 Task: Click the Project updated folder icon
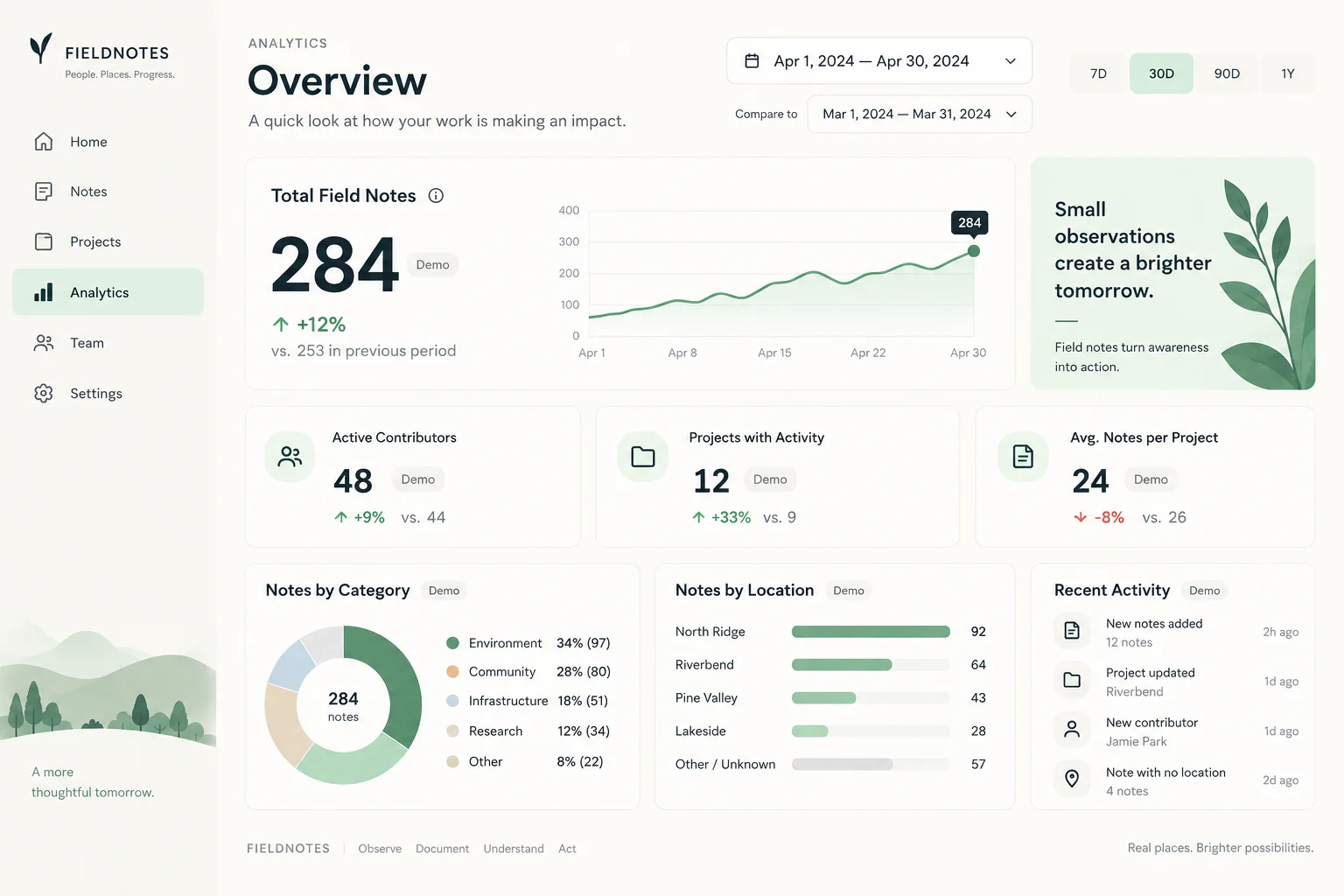pyautogui.click(x=1072, y=680)
